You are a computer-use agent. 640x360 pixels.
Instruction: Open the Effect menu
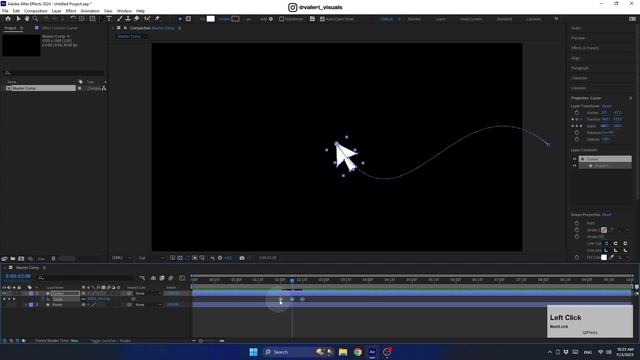point(71,11)
